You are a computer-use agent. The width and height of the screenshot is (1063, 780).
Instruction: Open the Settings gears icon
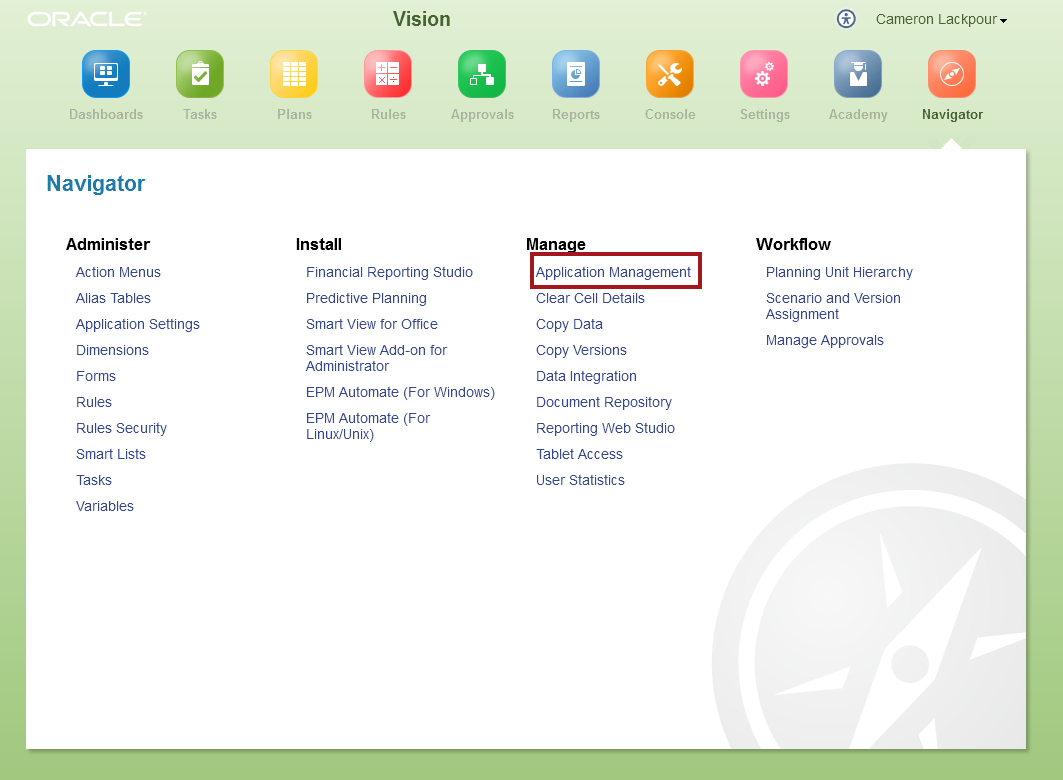point(764,74)
